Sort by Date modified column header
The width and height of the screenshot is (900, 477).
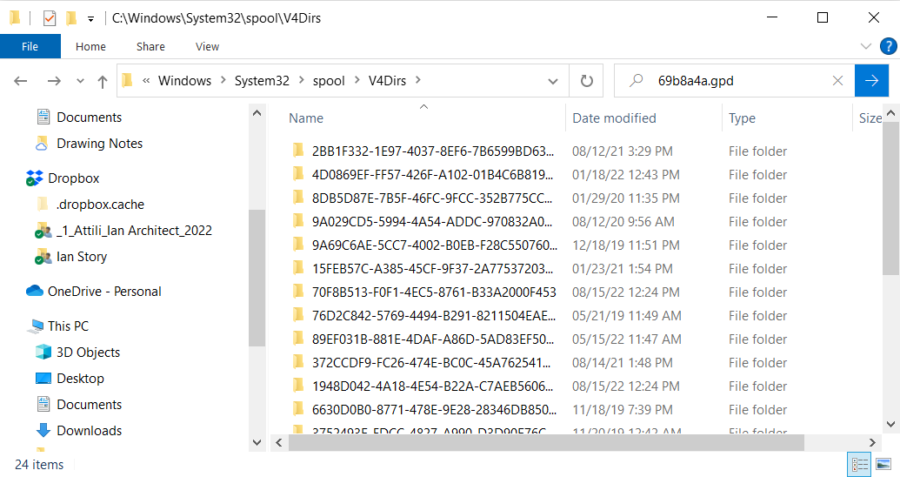(614, 118)
